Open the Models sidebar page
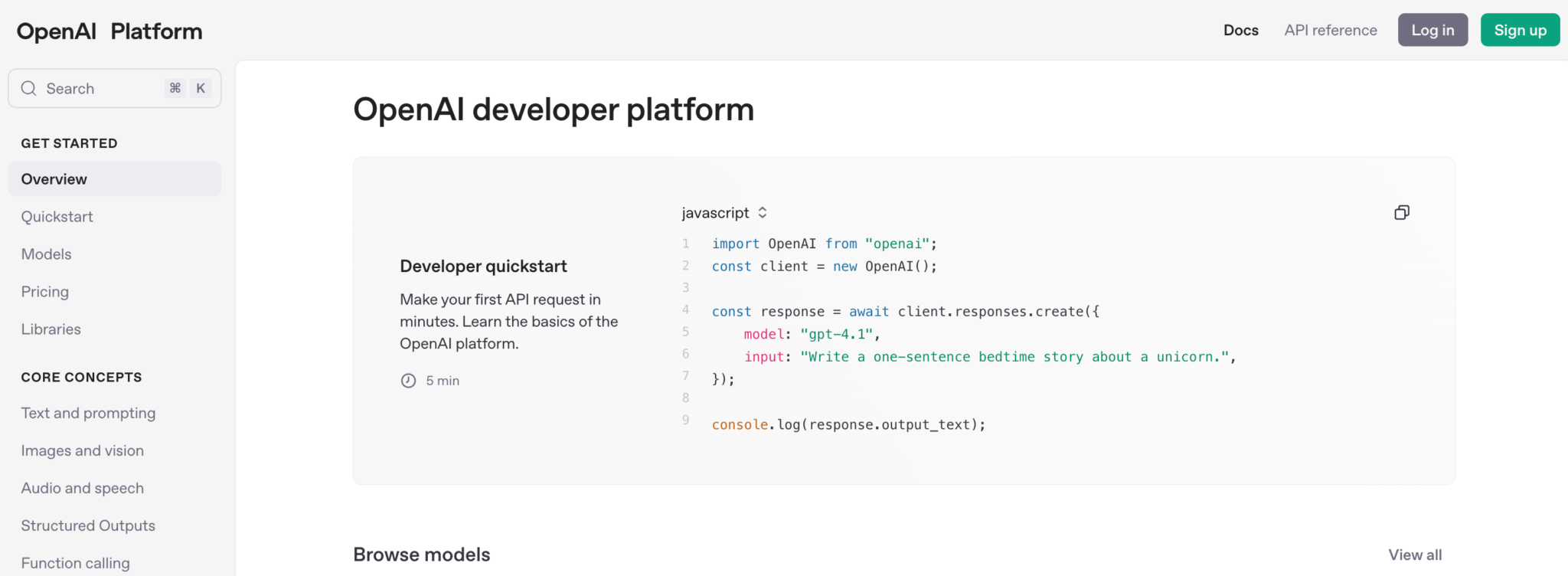 pos(47,254)
